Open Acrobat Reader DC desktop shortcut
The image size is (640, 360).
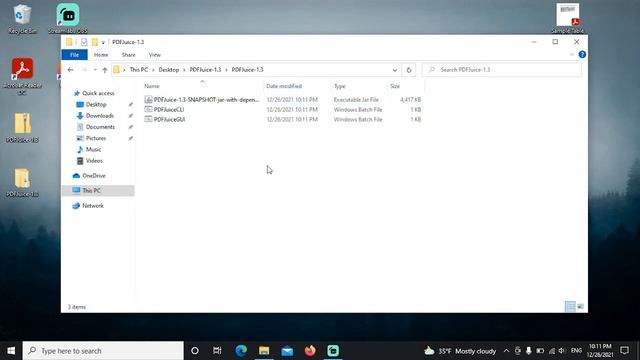click(22, 76)
